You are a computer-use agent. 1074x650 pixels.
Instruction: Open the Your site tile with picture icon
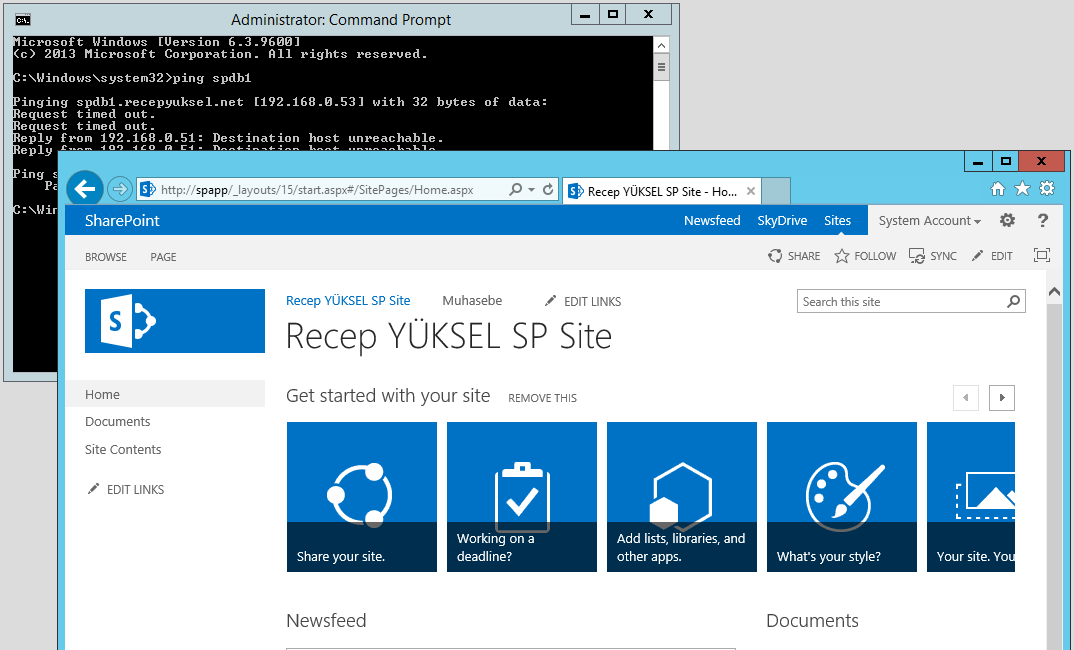pyautogui.click(x=971, y=497)
